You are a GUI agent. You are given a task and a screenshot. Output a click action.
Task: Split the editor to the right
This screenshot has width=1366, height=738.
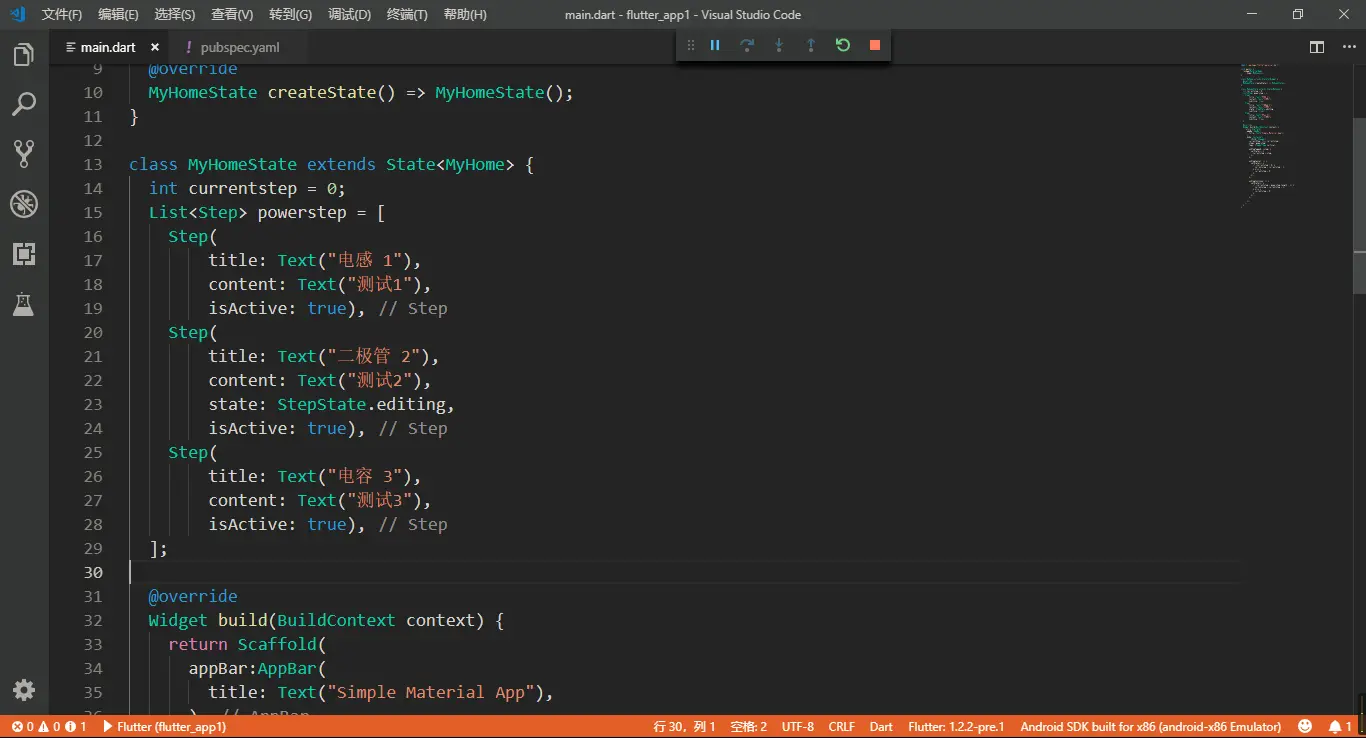point(1317,47)
